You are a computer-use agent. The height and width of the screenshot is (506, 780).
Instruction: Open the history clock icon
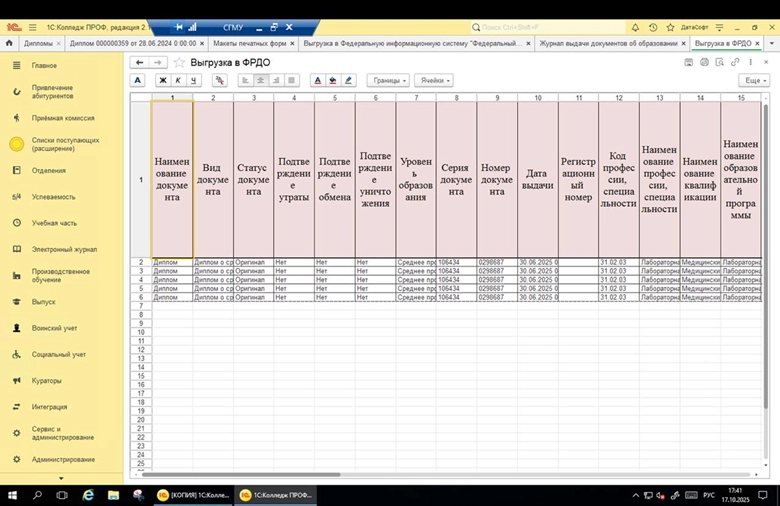[653, 27]
